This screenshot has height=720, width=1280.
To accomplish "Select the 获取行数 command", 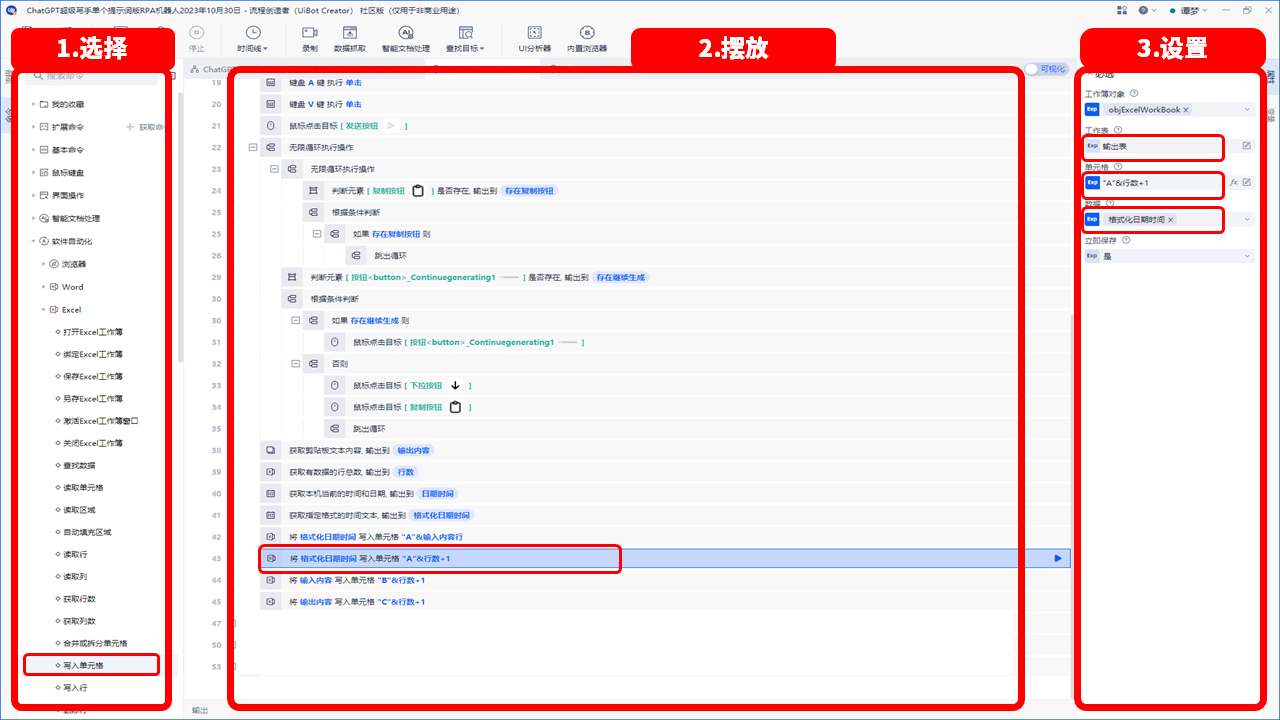I will coord(79,598).
